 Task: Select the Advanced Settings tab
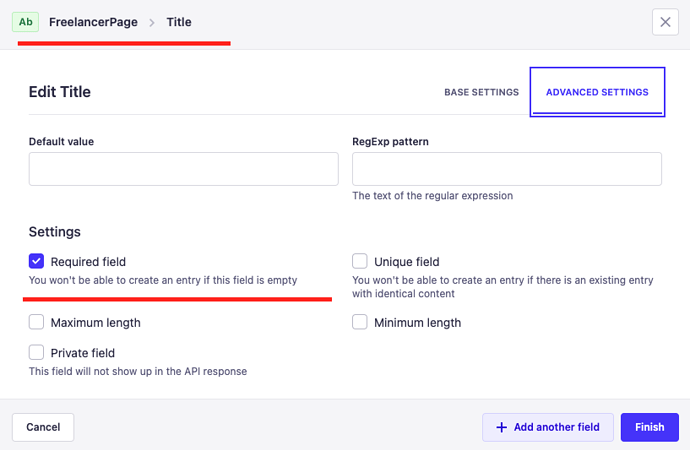[597, 92]
